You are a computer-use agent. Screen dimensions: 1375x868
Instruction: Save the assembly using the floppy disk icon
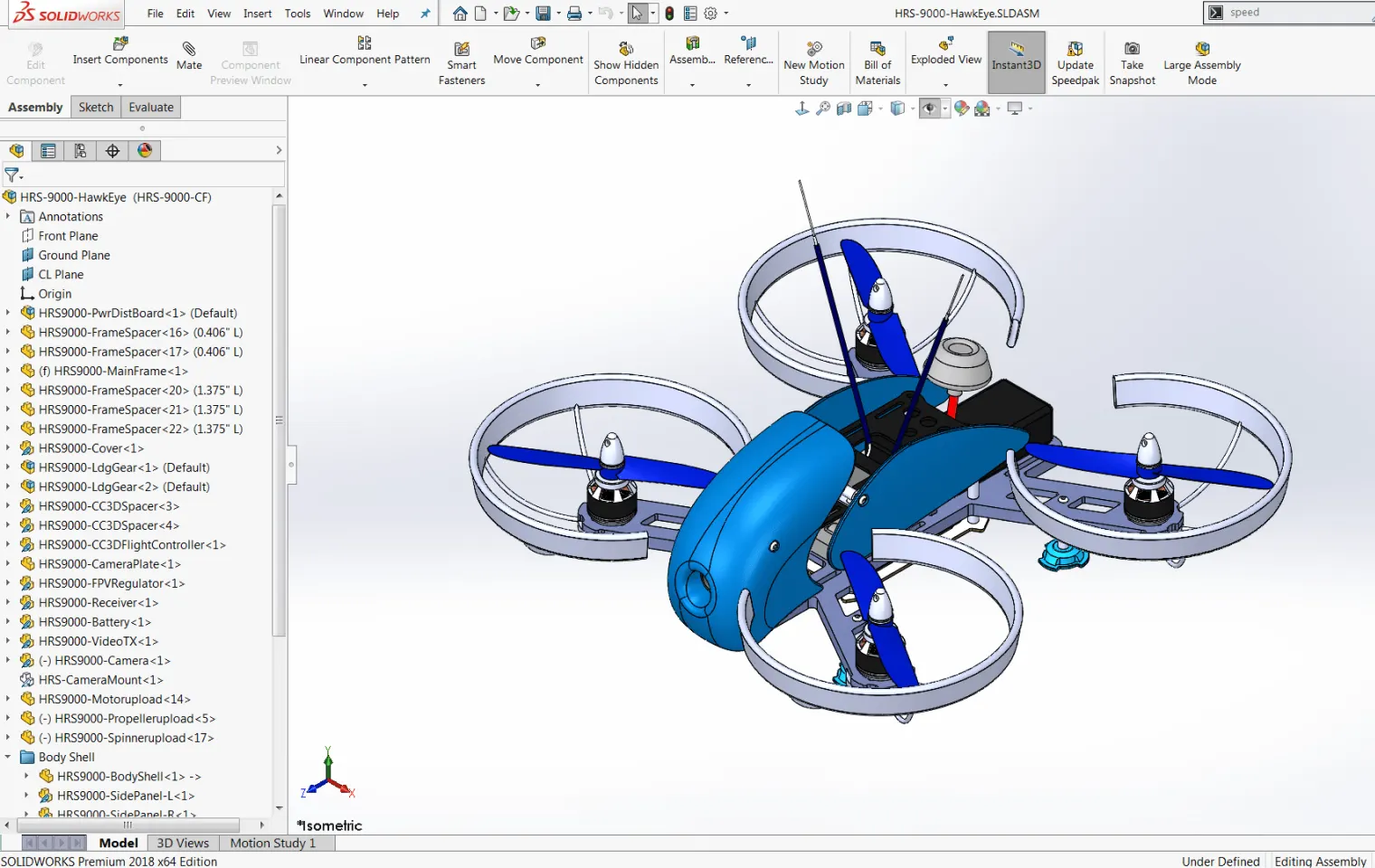click(x=543, y=14)
